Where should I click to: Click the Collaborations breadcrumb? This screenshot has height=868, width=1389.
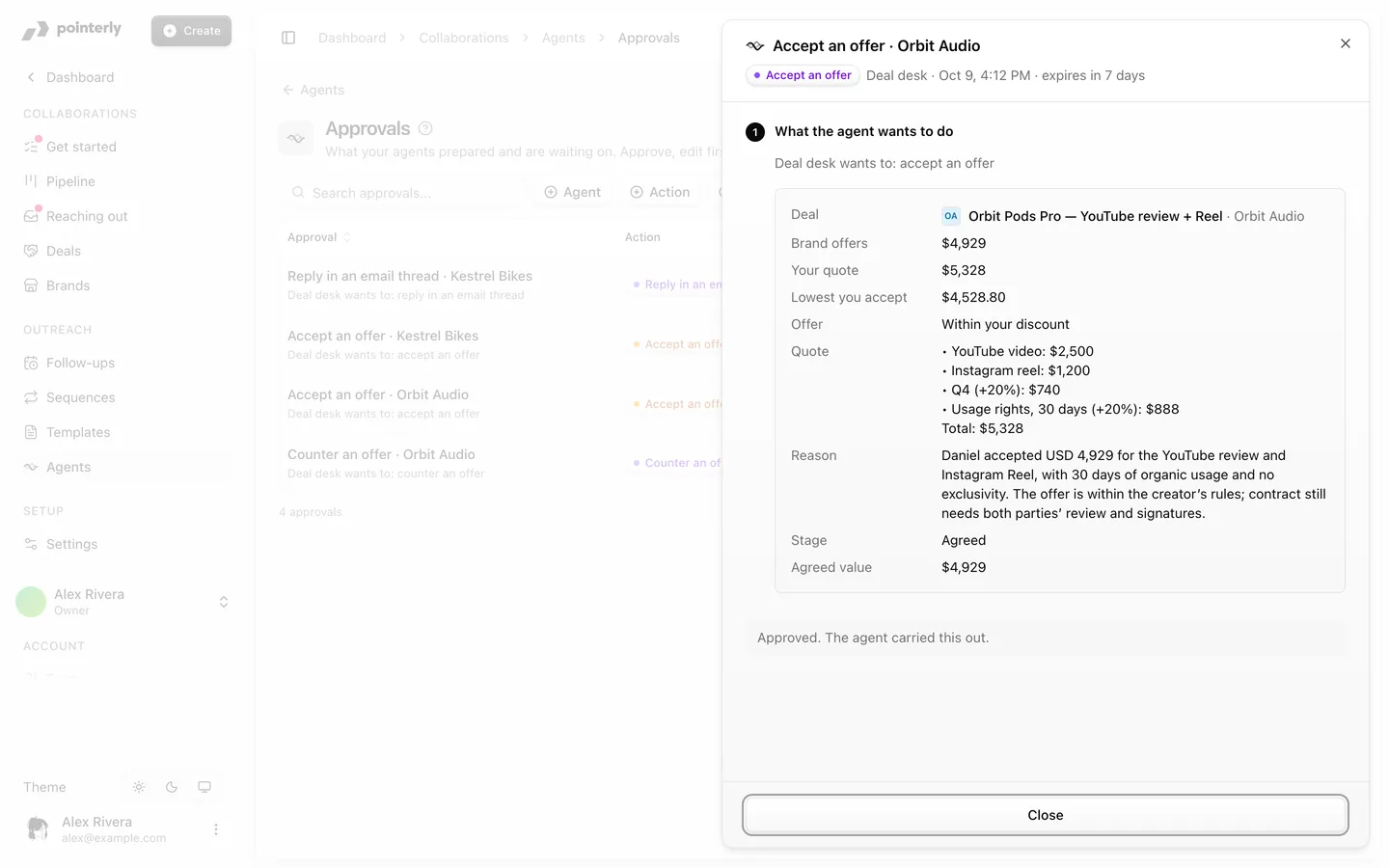pos(464,38)
